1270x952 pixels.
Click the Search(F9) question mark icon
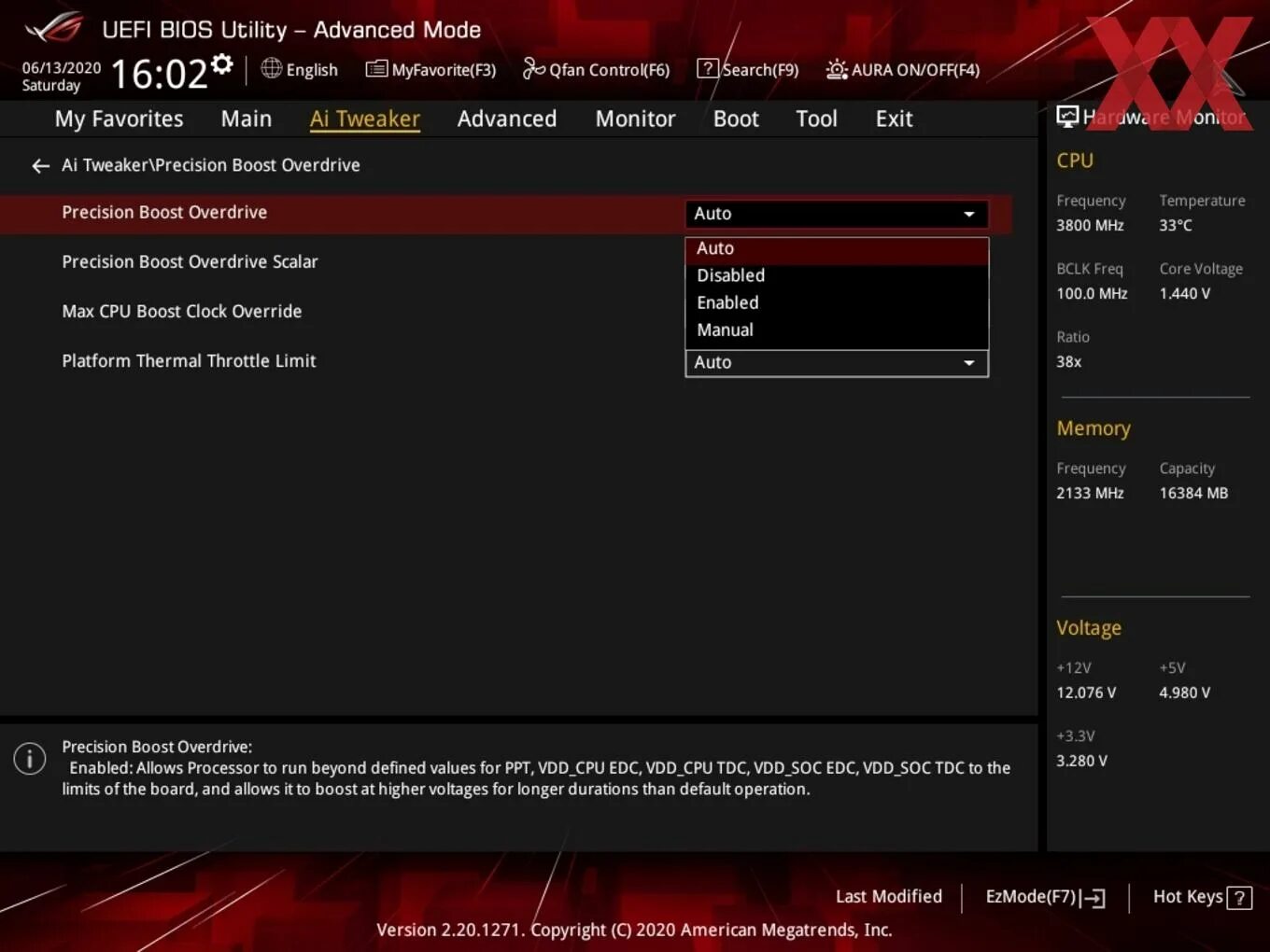click(708, 68)
